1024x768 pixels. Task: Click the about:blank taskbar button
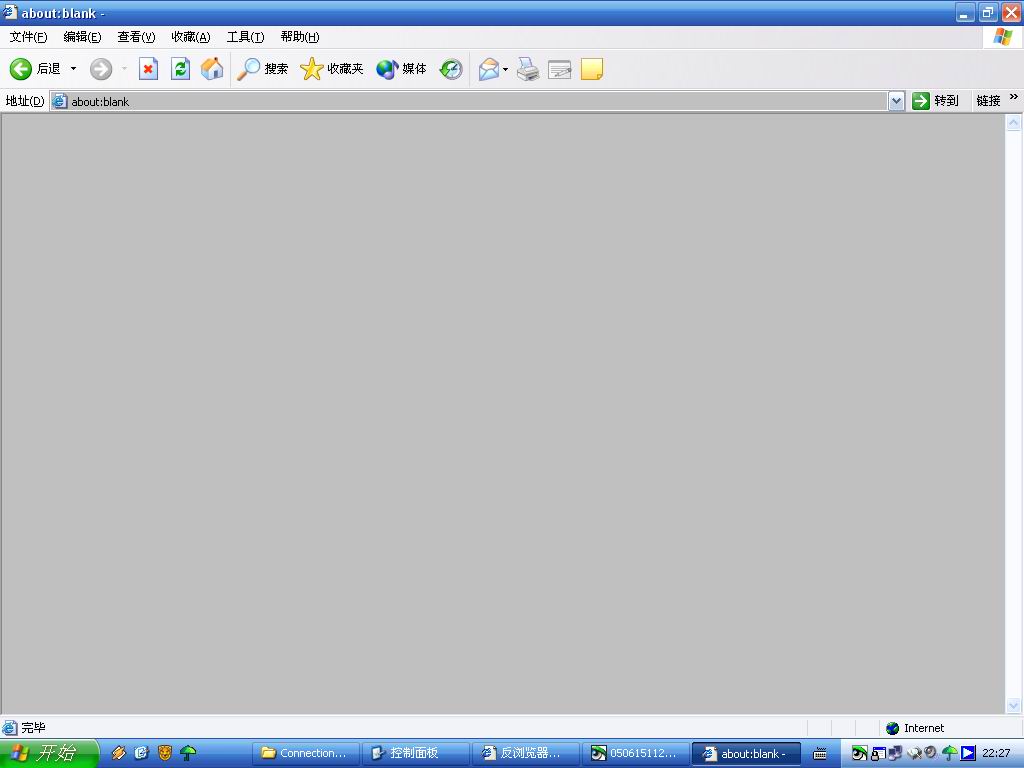(x=746, y=754)
